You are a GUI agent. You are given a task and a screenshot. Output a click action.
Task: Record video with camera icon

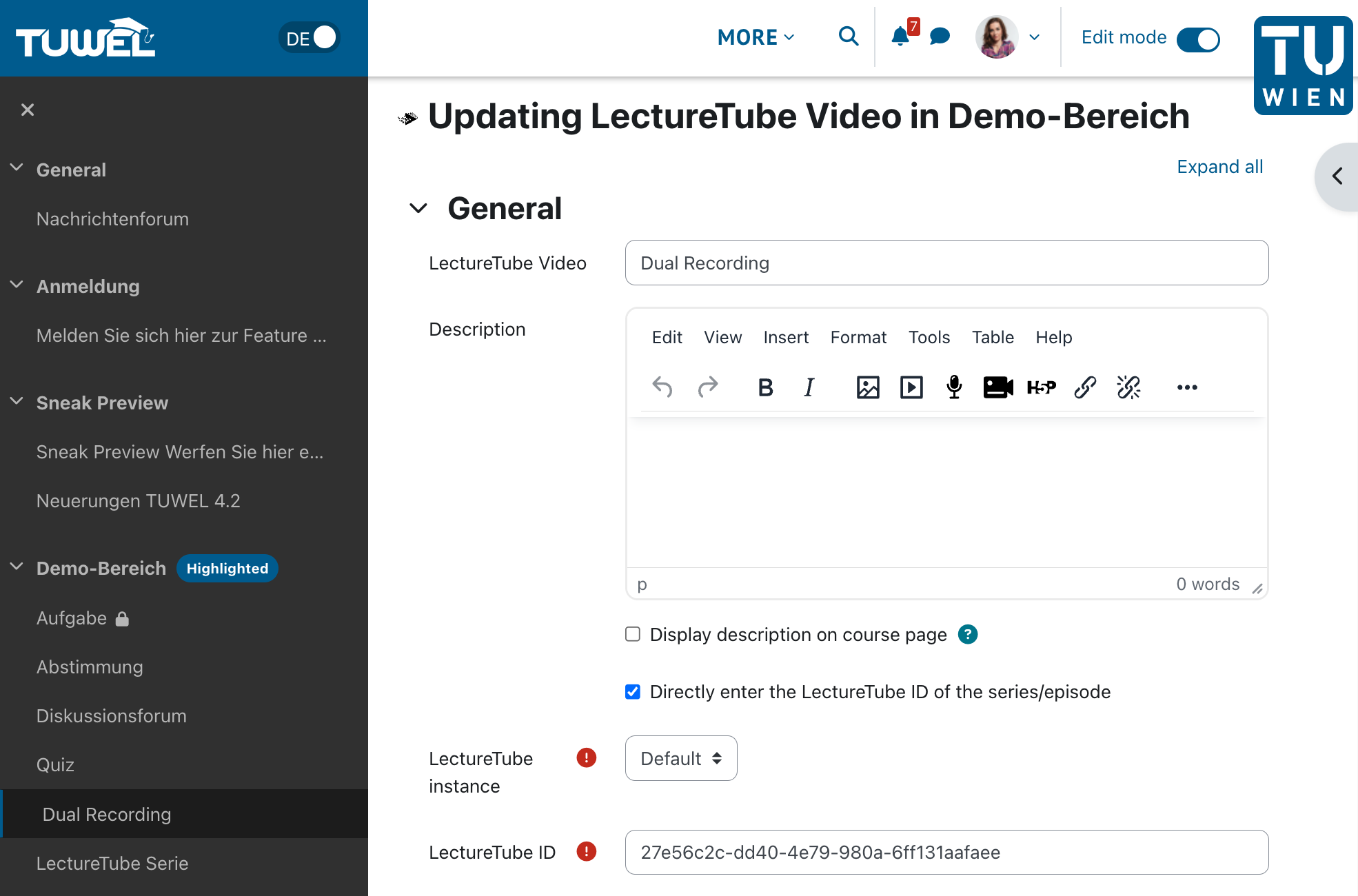997,387
